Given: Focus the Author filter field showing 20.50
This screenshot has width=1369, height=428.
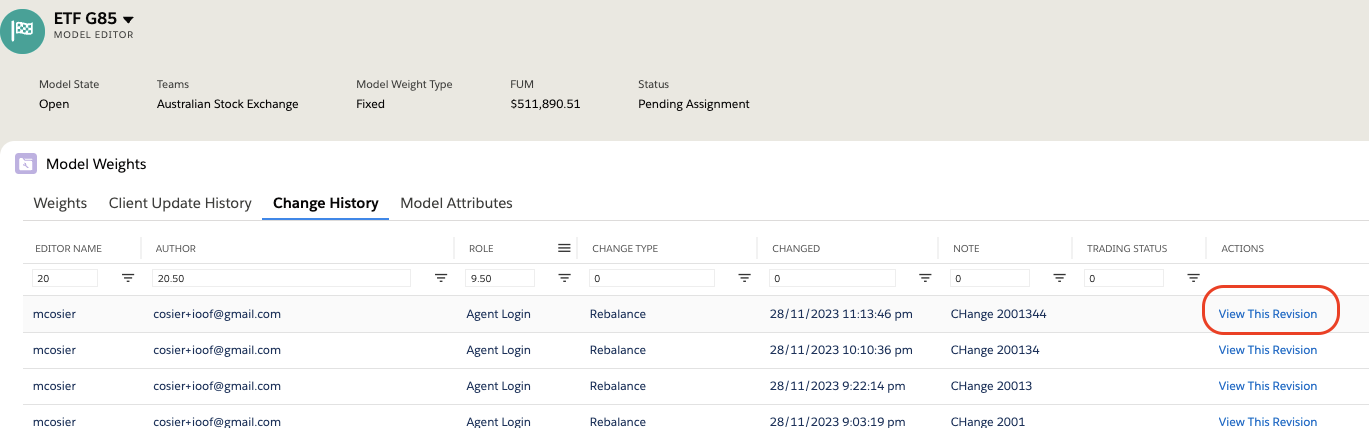Looking at the screenshot, I should [281, 278].
